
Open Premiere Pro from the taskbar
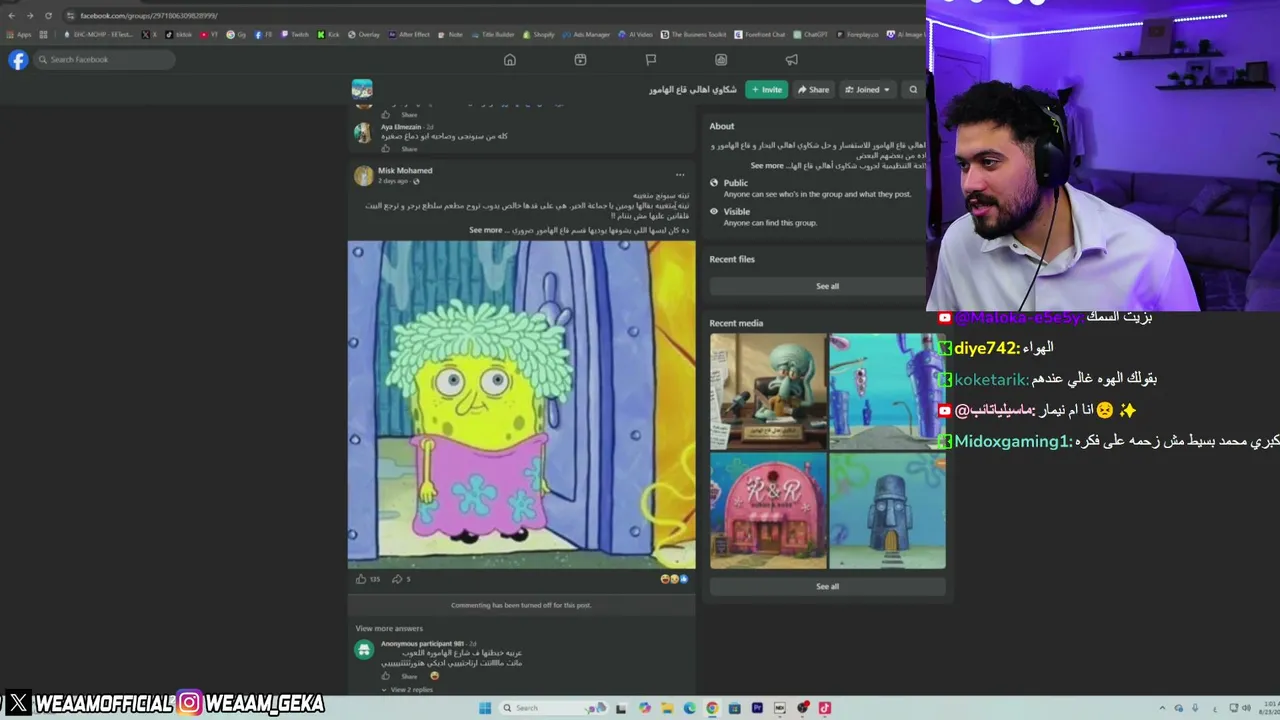pyautogui.click(x=757, y=708)
